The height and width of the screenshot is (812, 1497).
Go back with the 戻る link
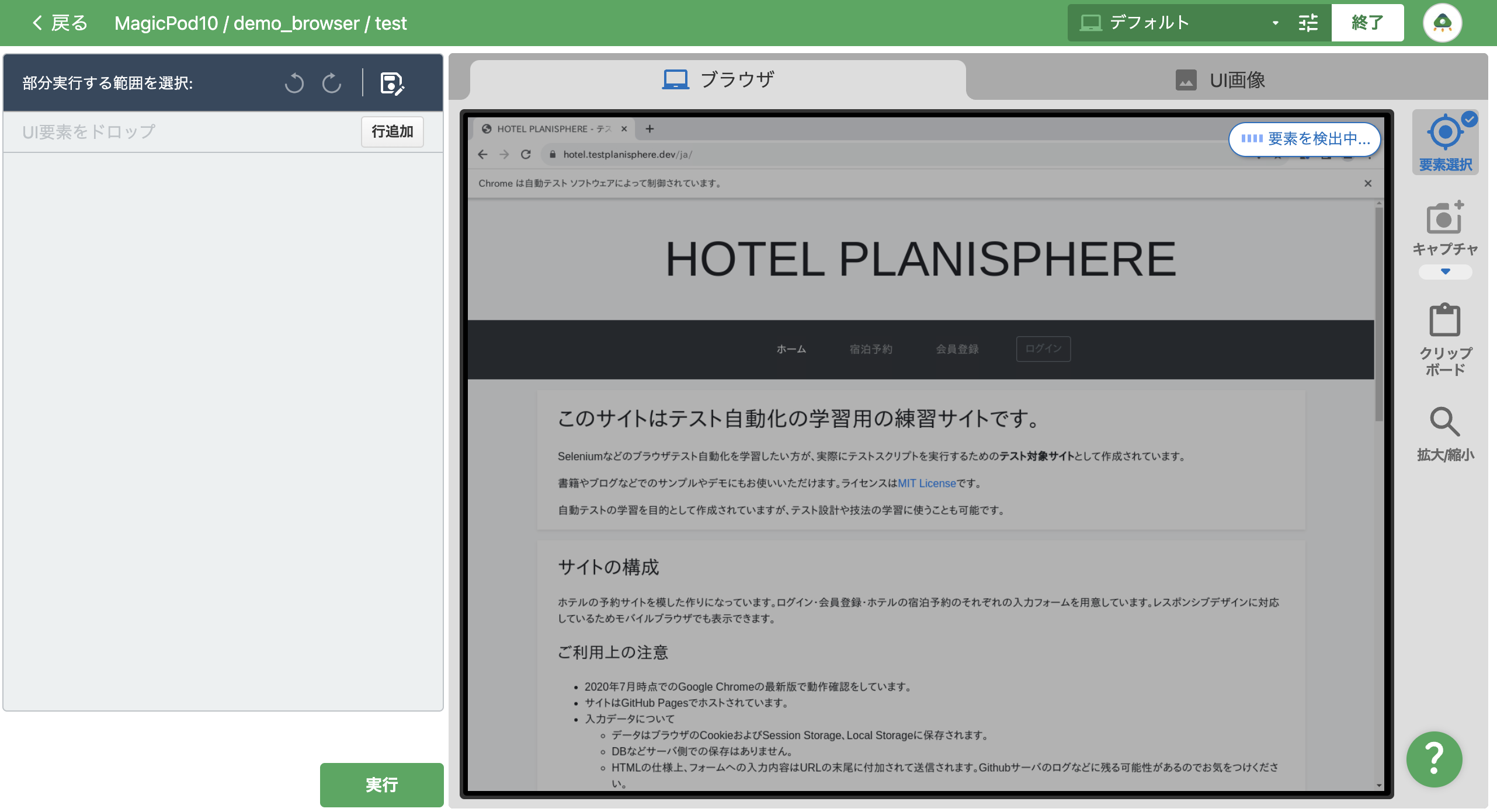(x=59, y=23)
